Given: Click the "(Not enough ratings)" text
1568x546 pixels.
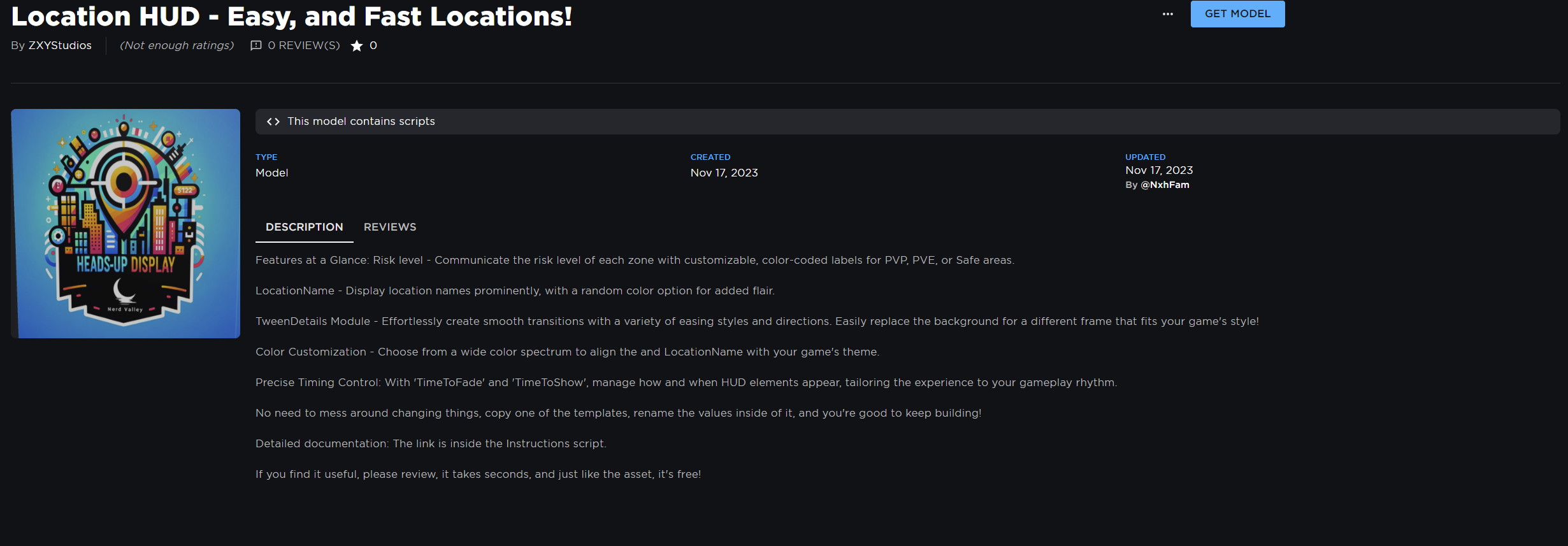Looking at the screenshot, I should click(177, 46).
